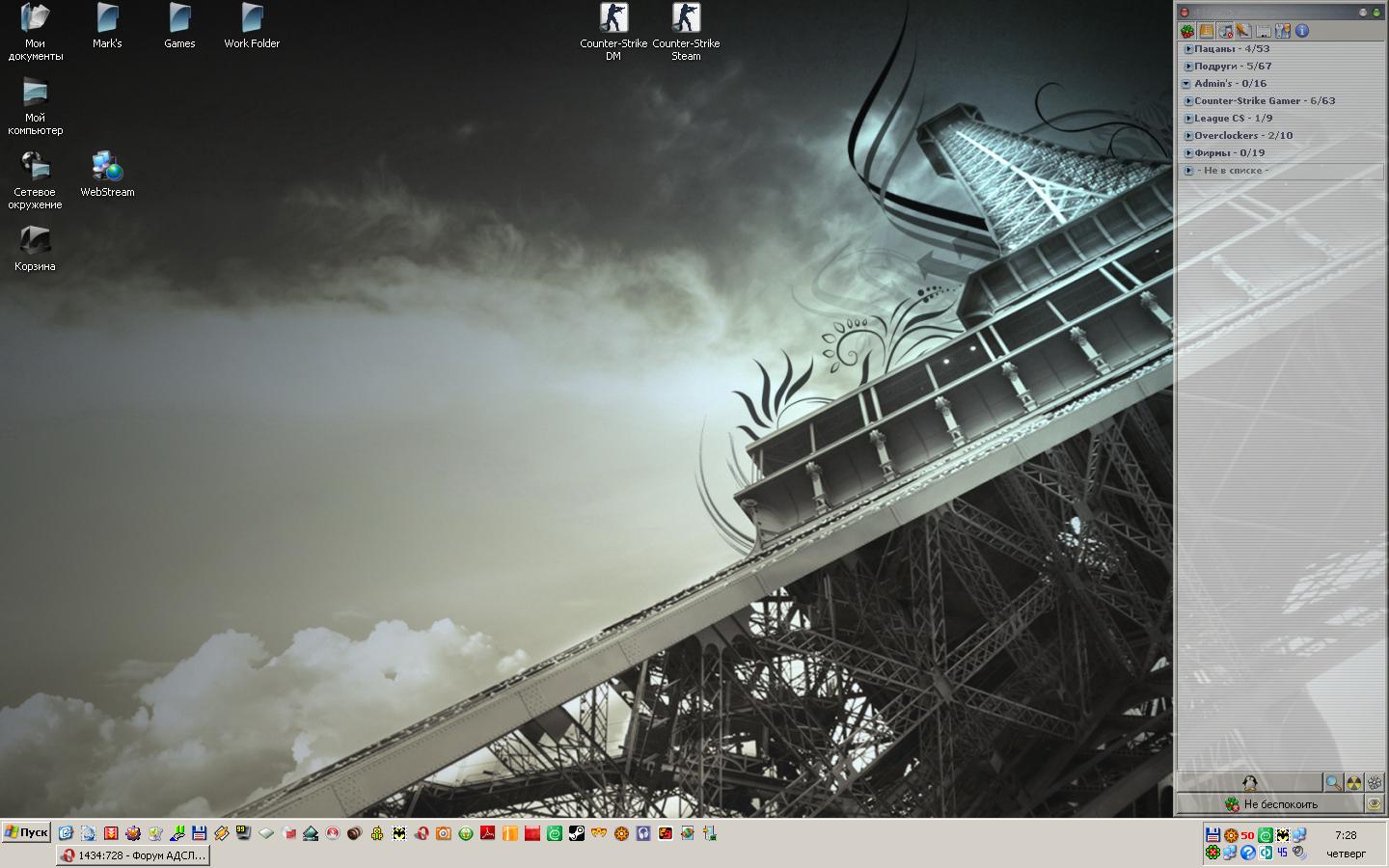Click the penguin main menu button
Image resolution: width=1389 pixels, height=868 pixels.
1249,783
